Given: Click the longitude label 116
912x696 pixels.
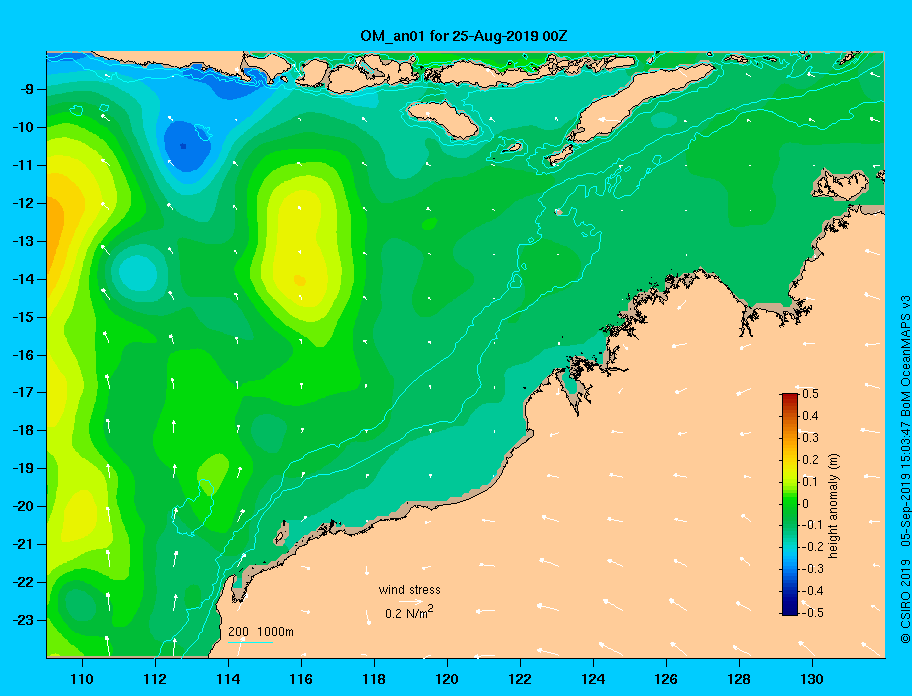Looking at the screenshot, I should [301, 679].
